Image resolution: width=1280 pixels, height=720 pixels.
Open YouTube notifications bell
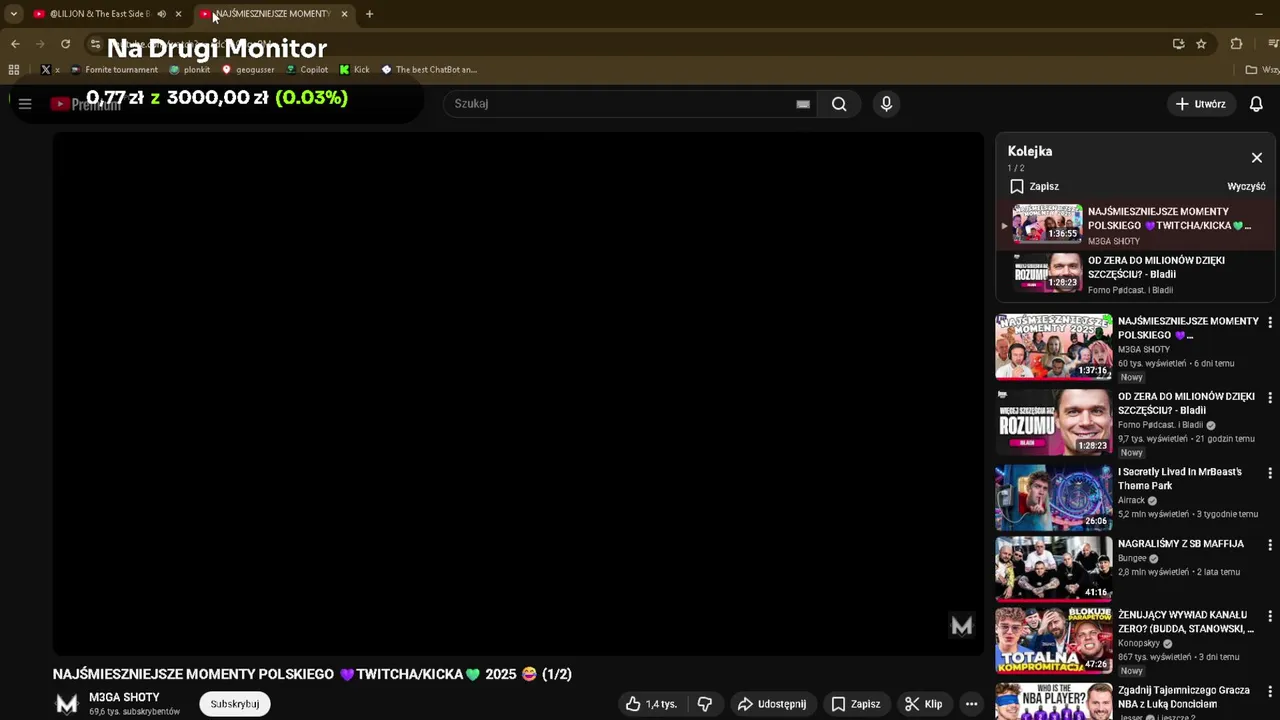click(1256, 104)
